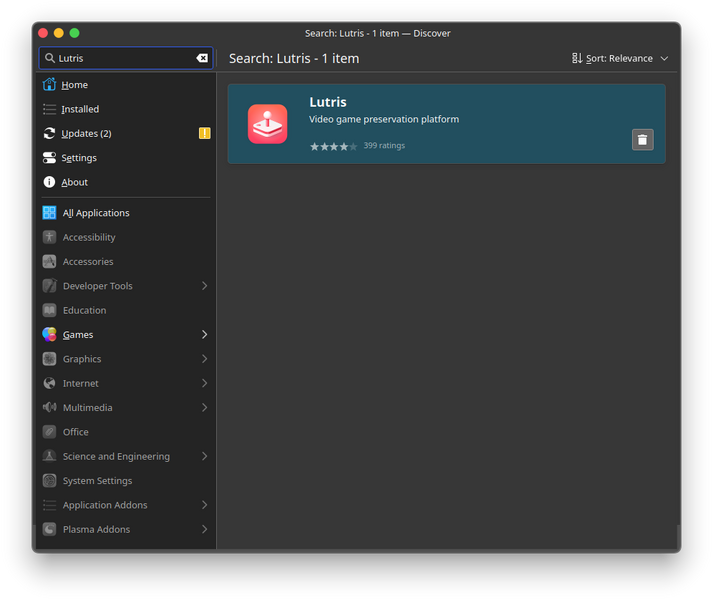Close the Discover window

(x=43, y=33)
